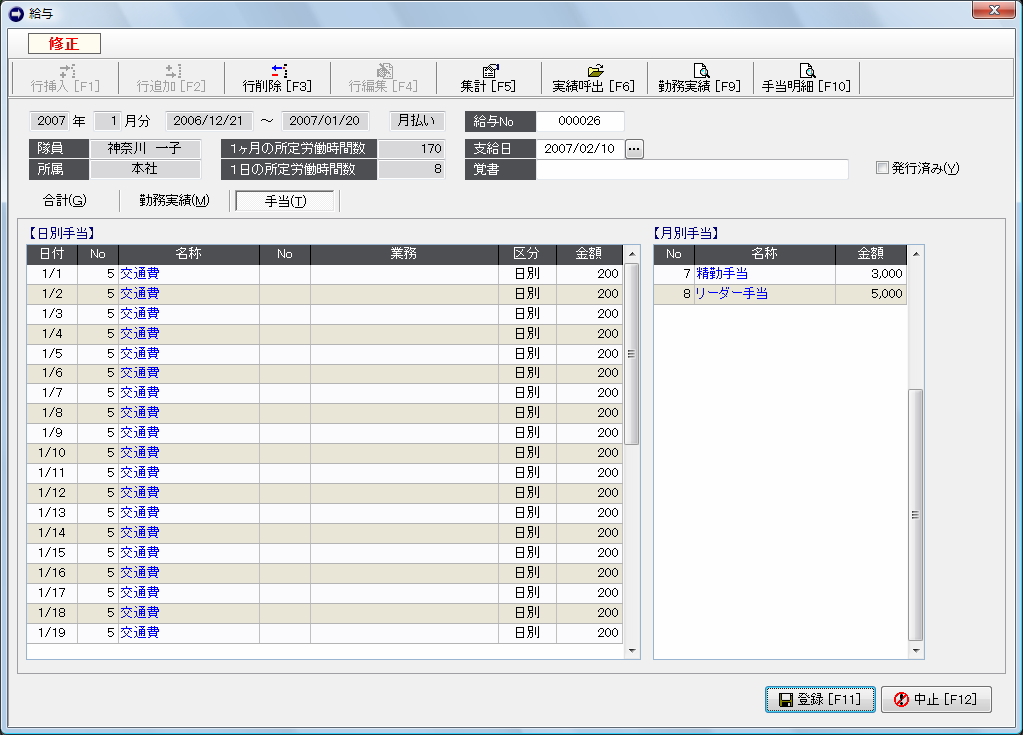This screenshot has height=735, width=1023.
Task: Switch to the 勤務実績(M) tab
Action: [174, 201]
